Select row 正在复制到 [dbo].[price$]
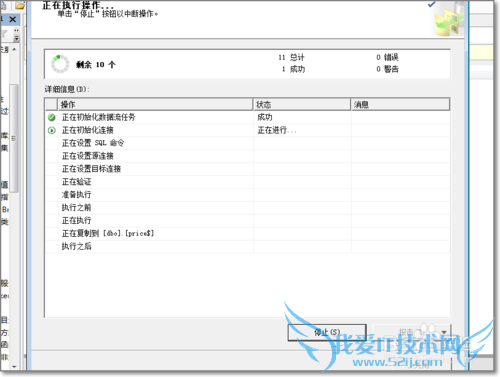The height and width of the screenshot is (377, 500). click(247, 233)
